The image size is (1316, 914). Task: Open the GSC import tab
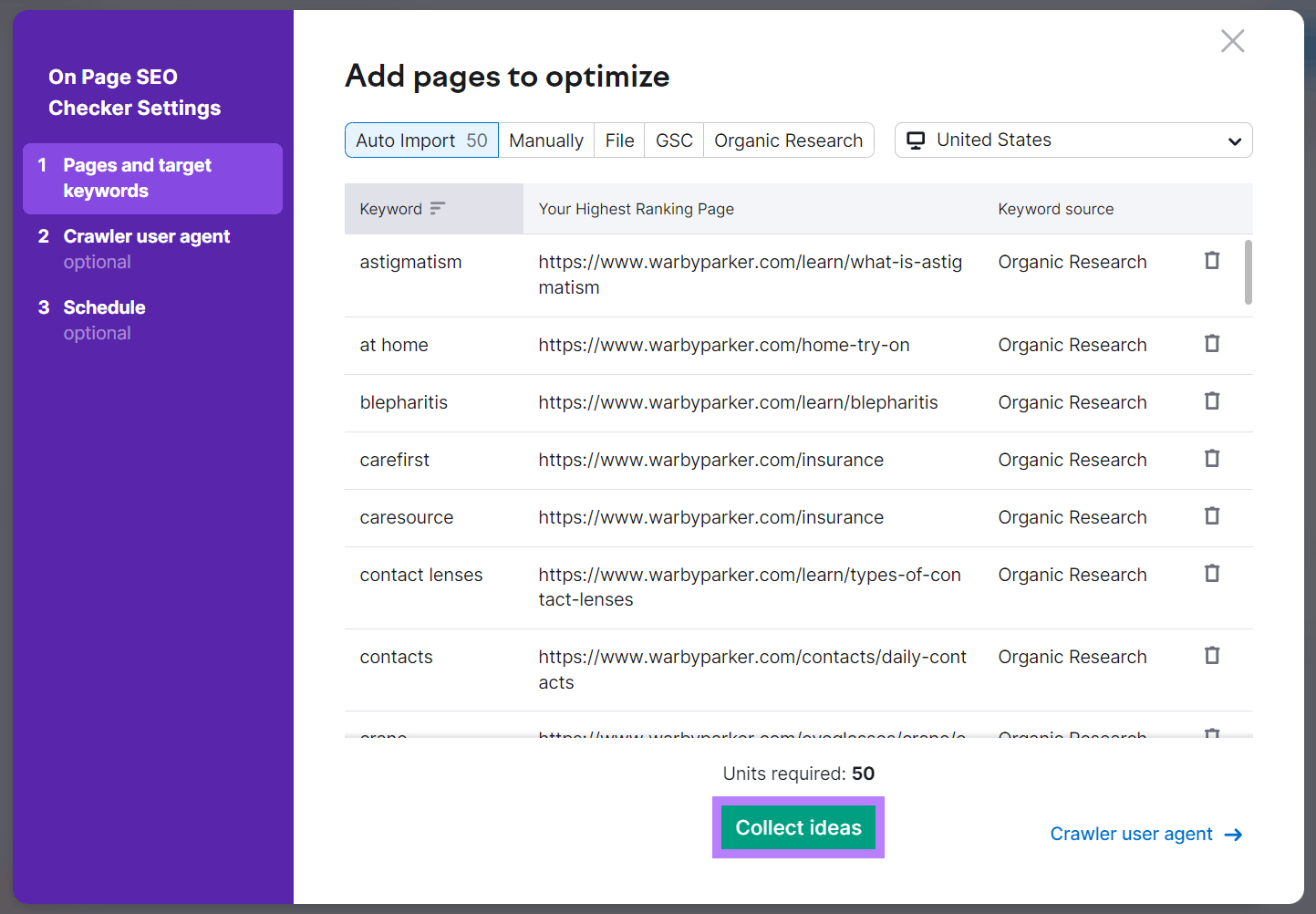[x=673, y=140]
